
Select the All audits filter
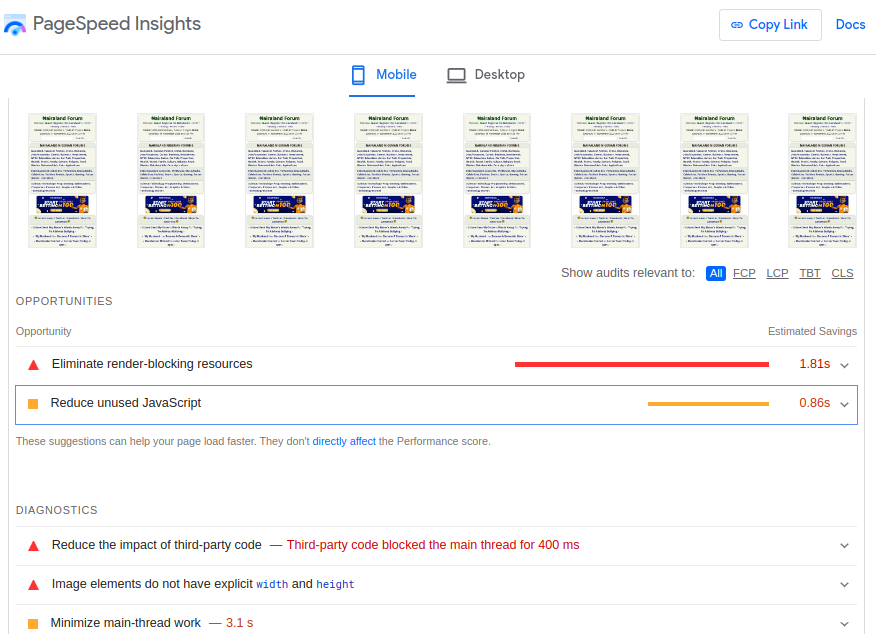716,273
